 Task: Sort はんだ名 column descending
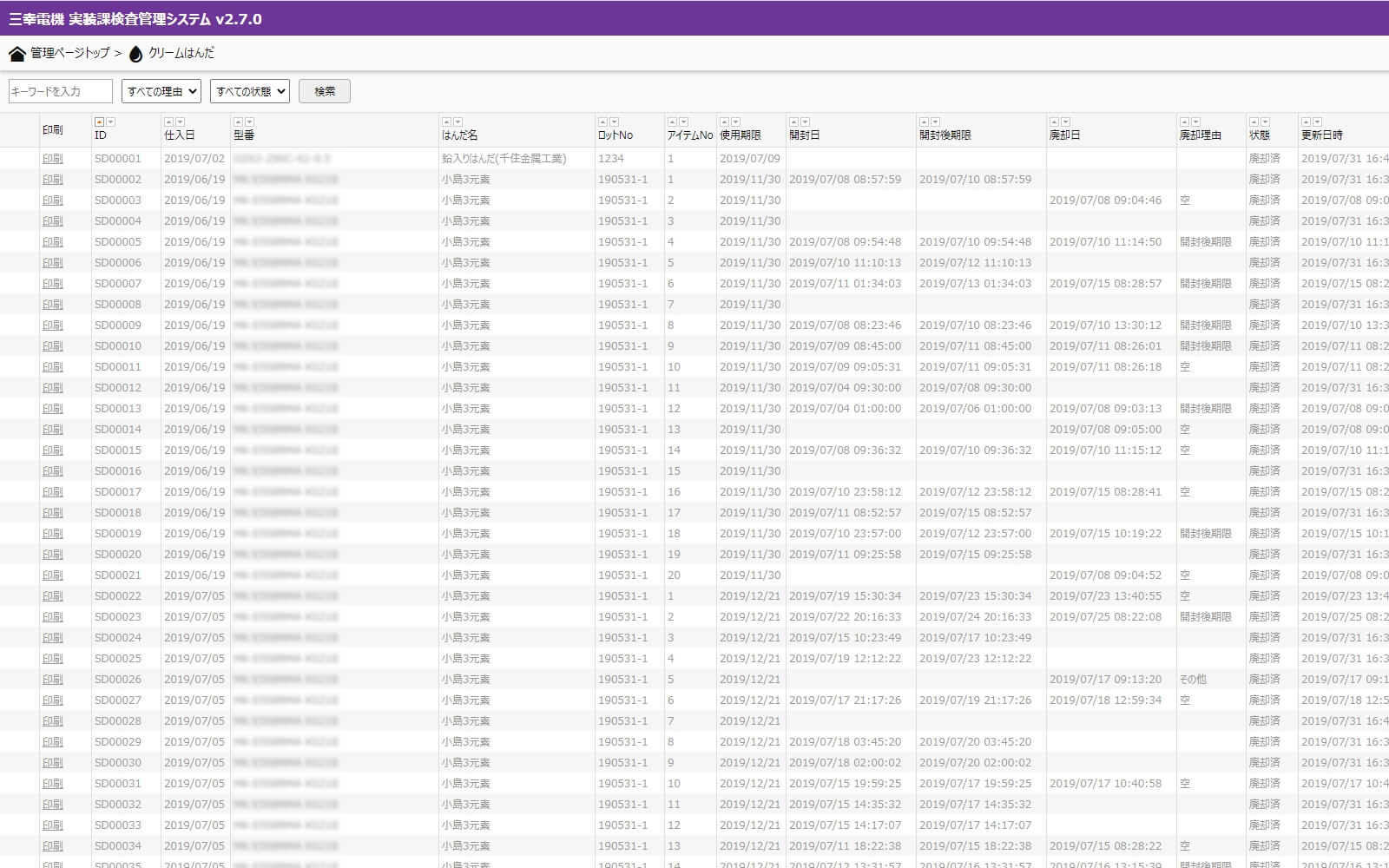(458, 122)
